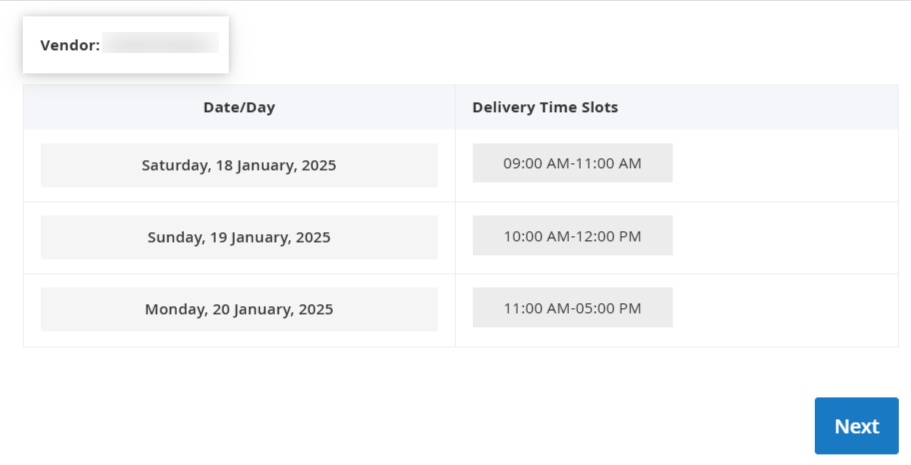This screenshot has width=911, height=465.
Task: Click the Next button
Action: 856,426
